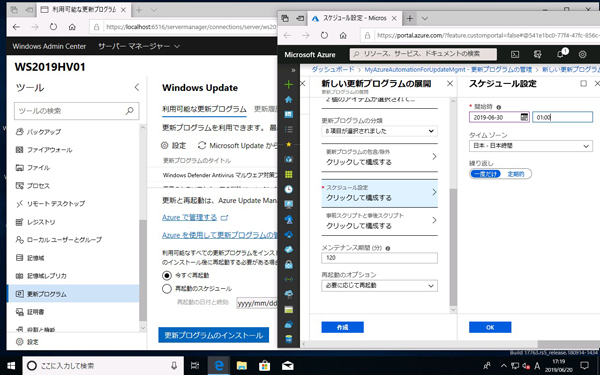Open the Azure Dashboard icon below the home icon

coord(289,114)
